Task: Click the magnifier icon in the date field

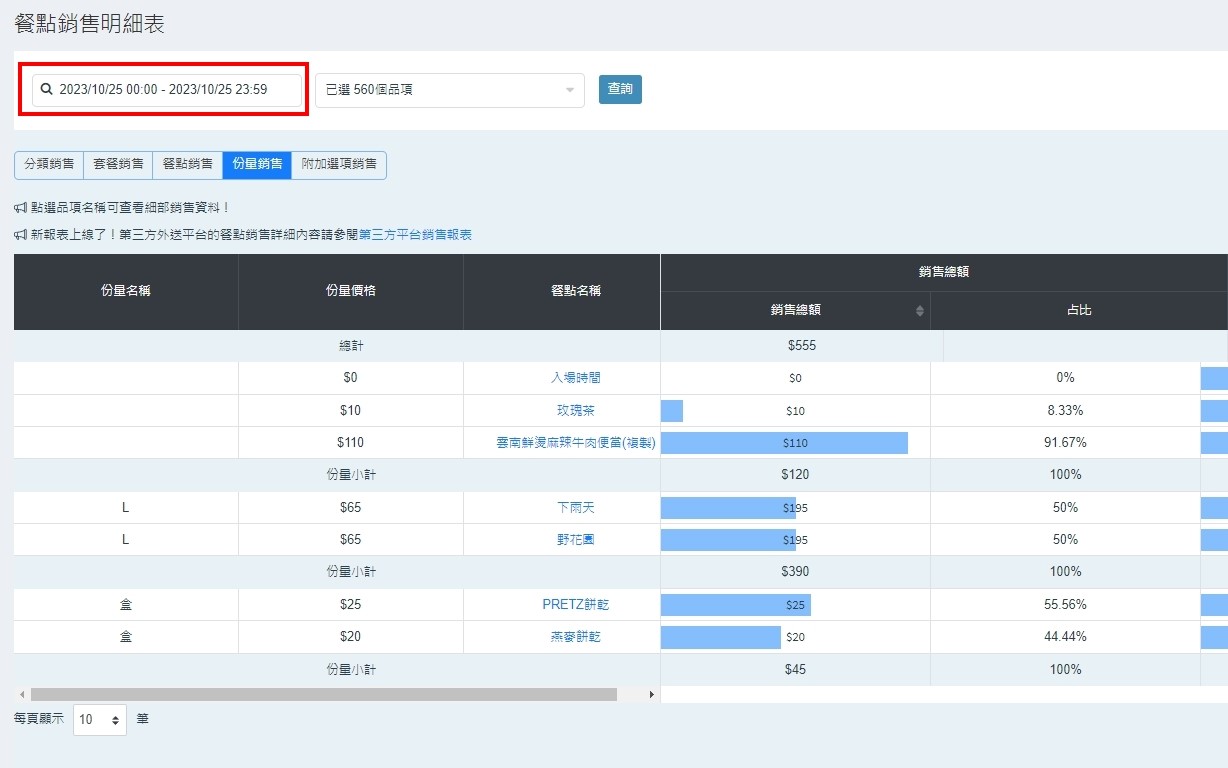Action: pyautogui.click(x=46, y=90)
